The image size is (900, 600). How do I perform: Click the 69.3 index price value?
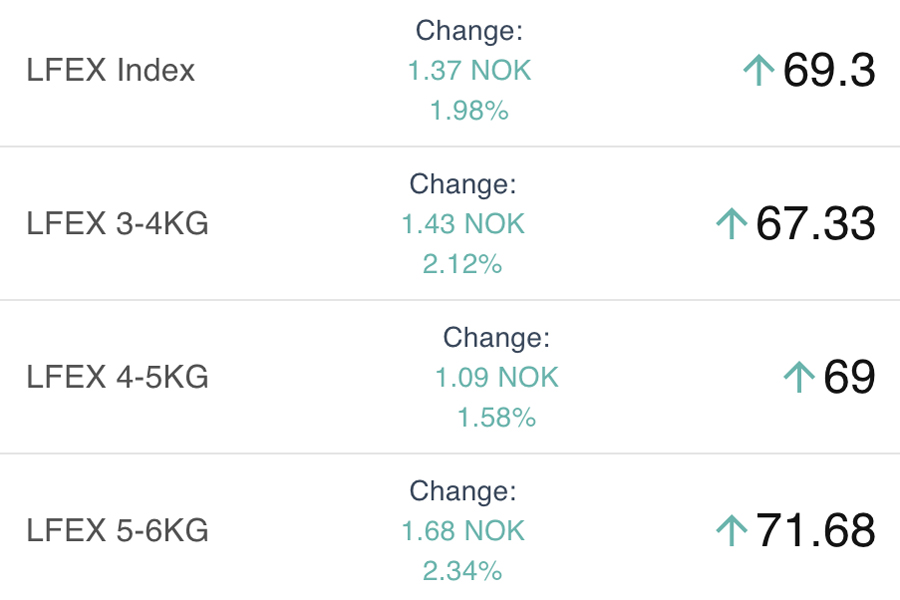(829, 71)
